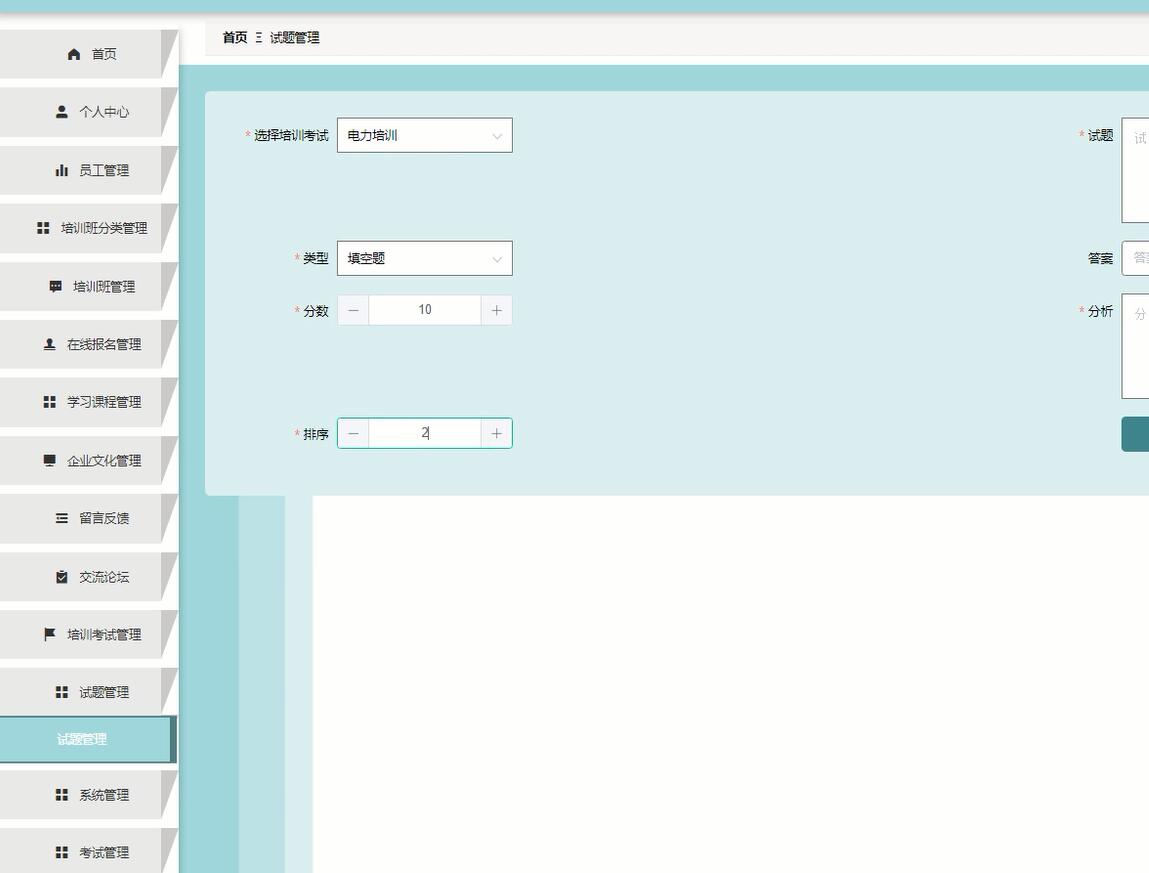Open 企业文化管理 menu item
Screen dimensions: 1149x873
(x=88, y=460)
